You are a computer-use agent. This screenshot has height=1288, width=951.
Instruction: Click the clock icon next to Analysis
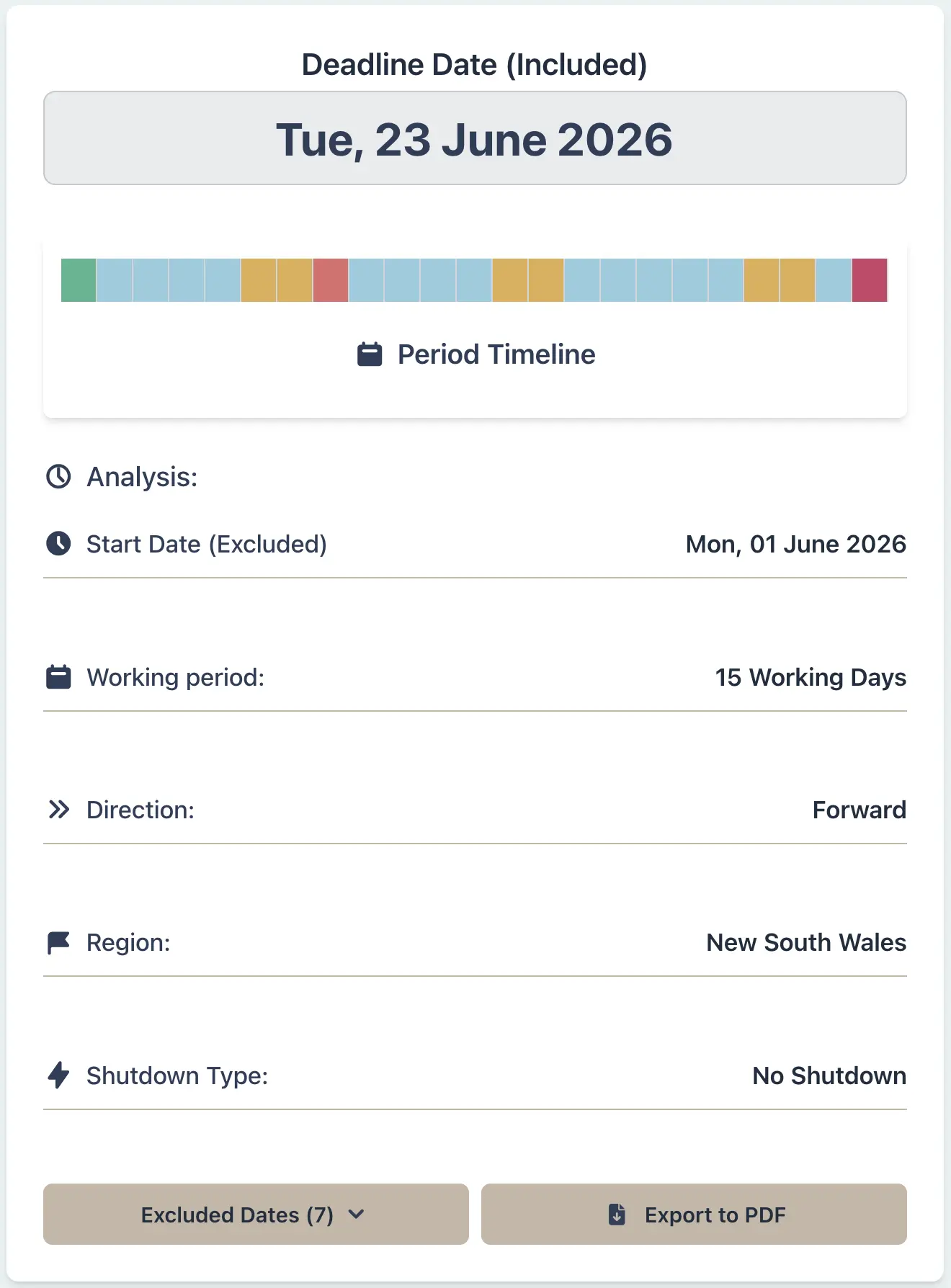(58, 476)
